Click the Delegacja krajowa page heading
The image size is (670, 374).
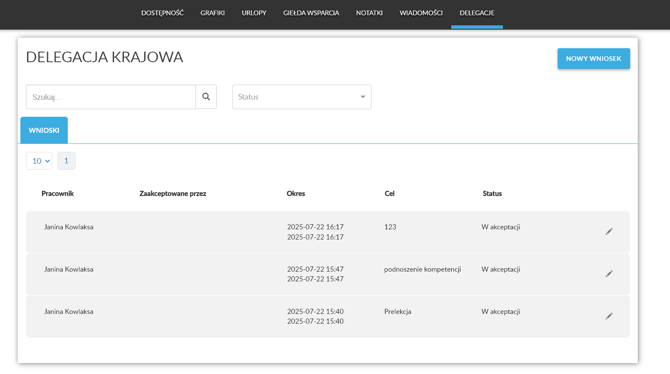pos(105,57)
